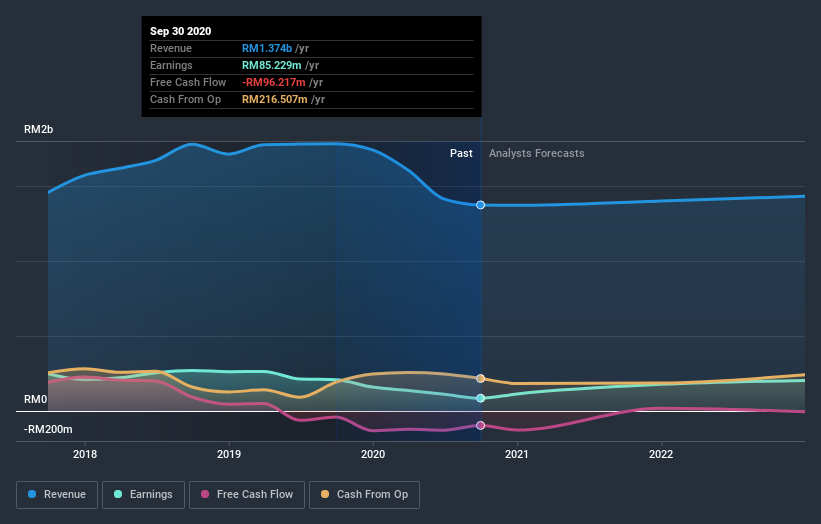Click the -RM200m y-axis label
The image size is (821, 524).
pos(48,429)
